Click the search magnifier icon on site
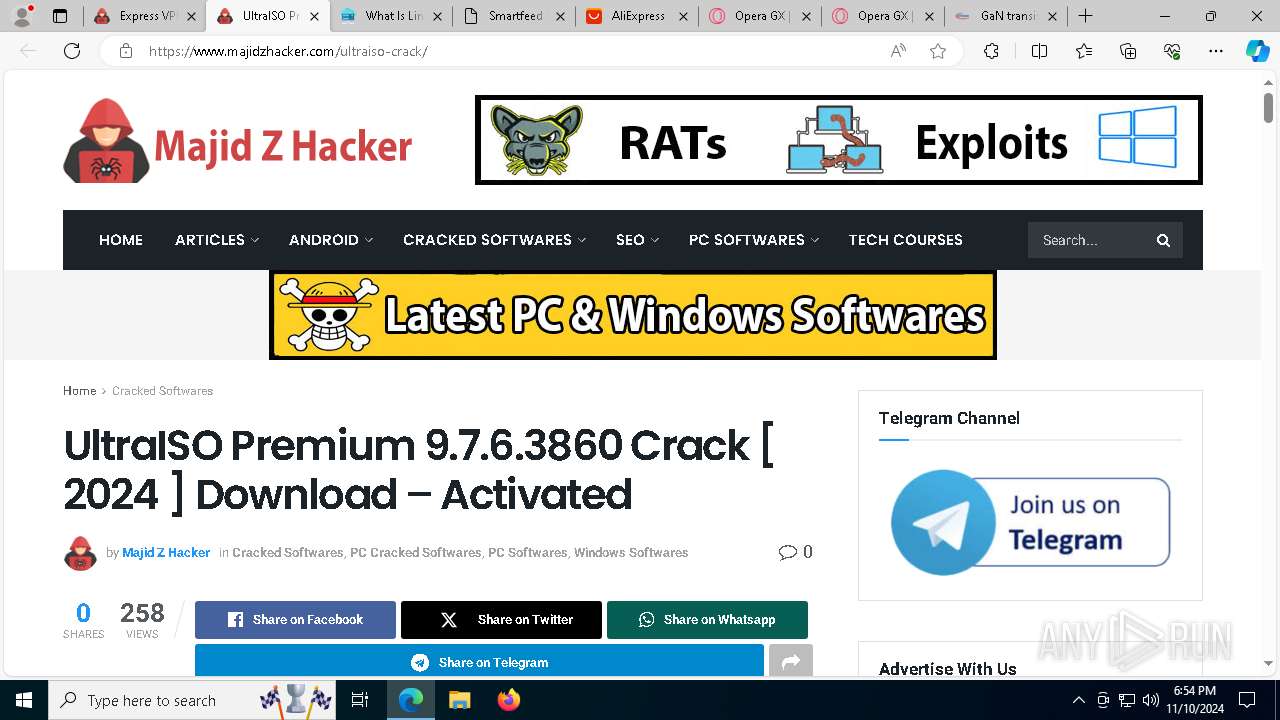 [x=1163, y=240]
